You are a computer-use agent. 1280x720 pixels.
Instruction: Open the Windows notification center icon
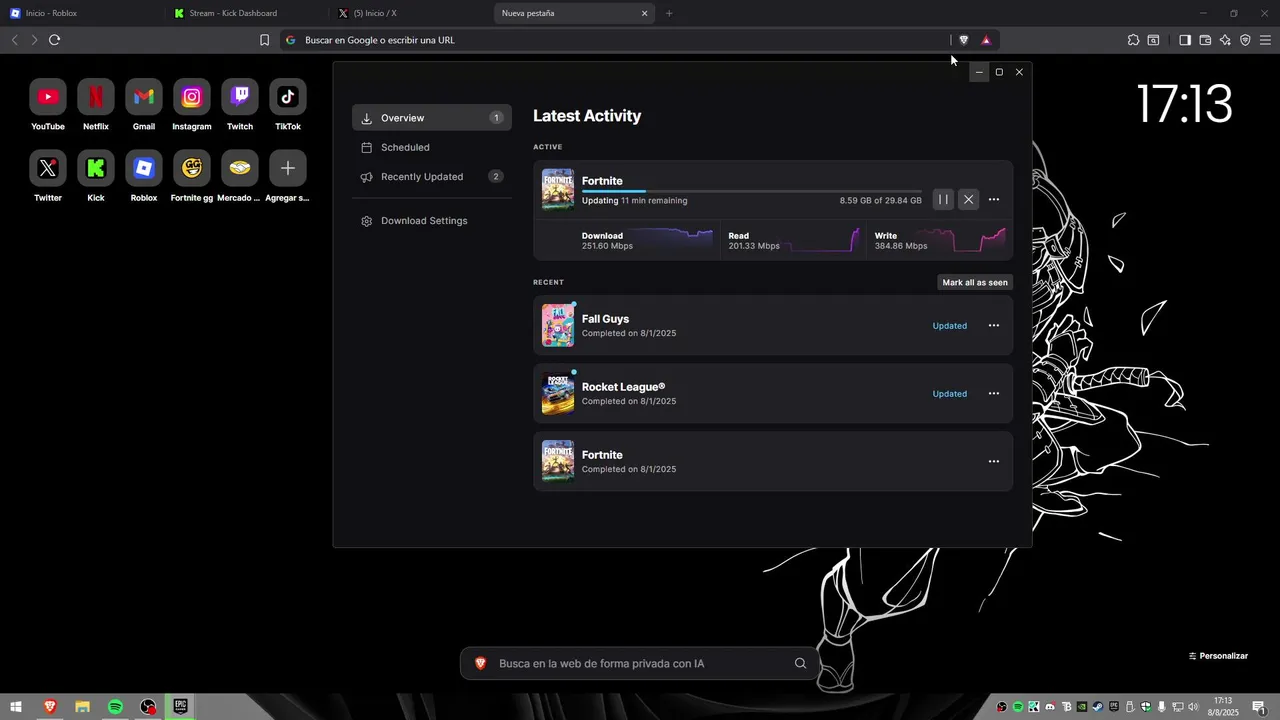[1259, 707]
